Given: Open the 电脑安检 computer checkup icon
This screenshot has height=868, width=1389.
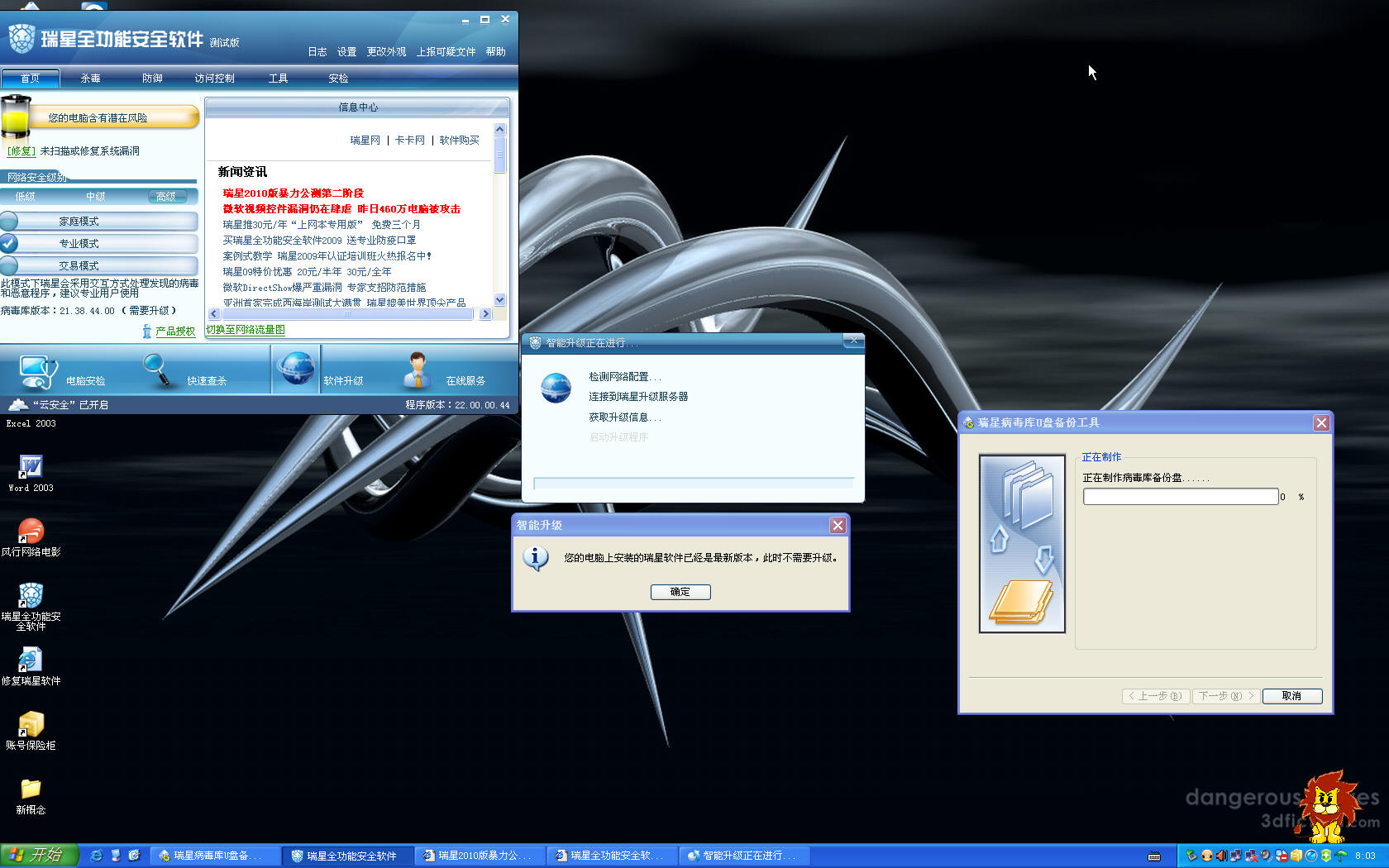Looking at the screenshot, I should click(38, 371).
